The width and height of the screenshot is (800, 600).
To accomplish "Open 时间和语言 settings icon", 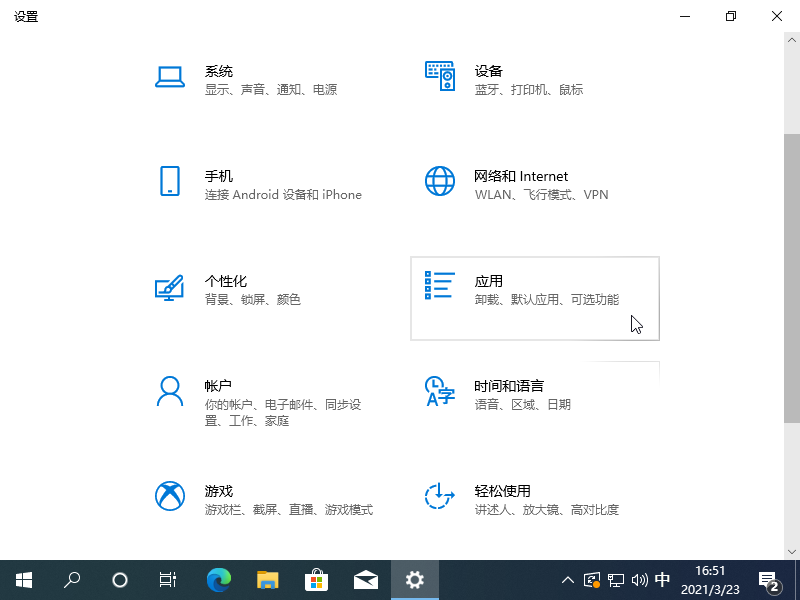I will tap(440, 392).
